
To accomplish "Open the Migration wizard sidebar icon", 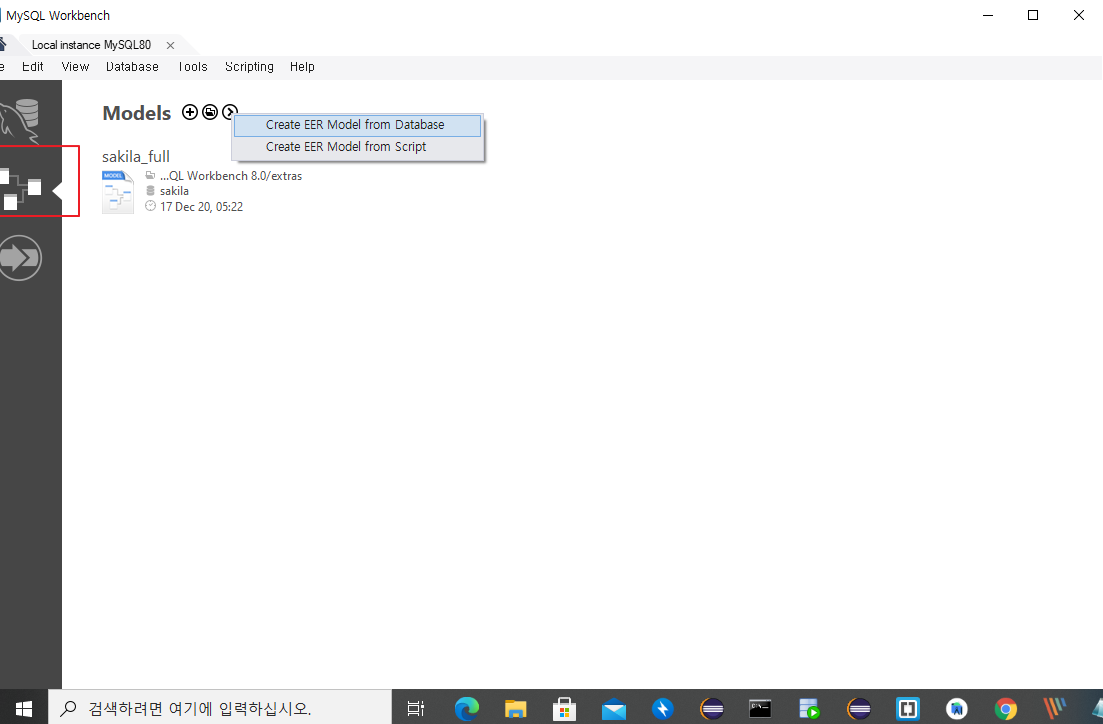I will [20, 258].
